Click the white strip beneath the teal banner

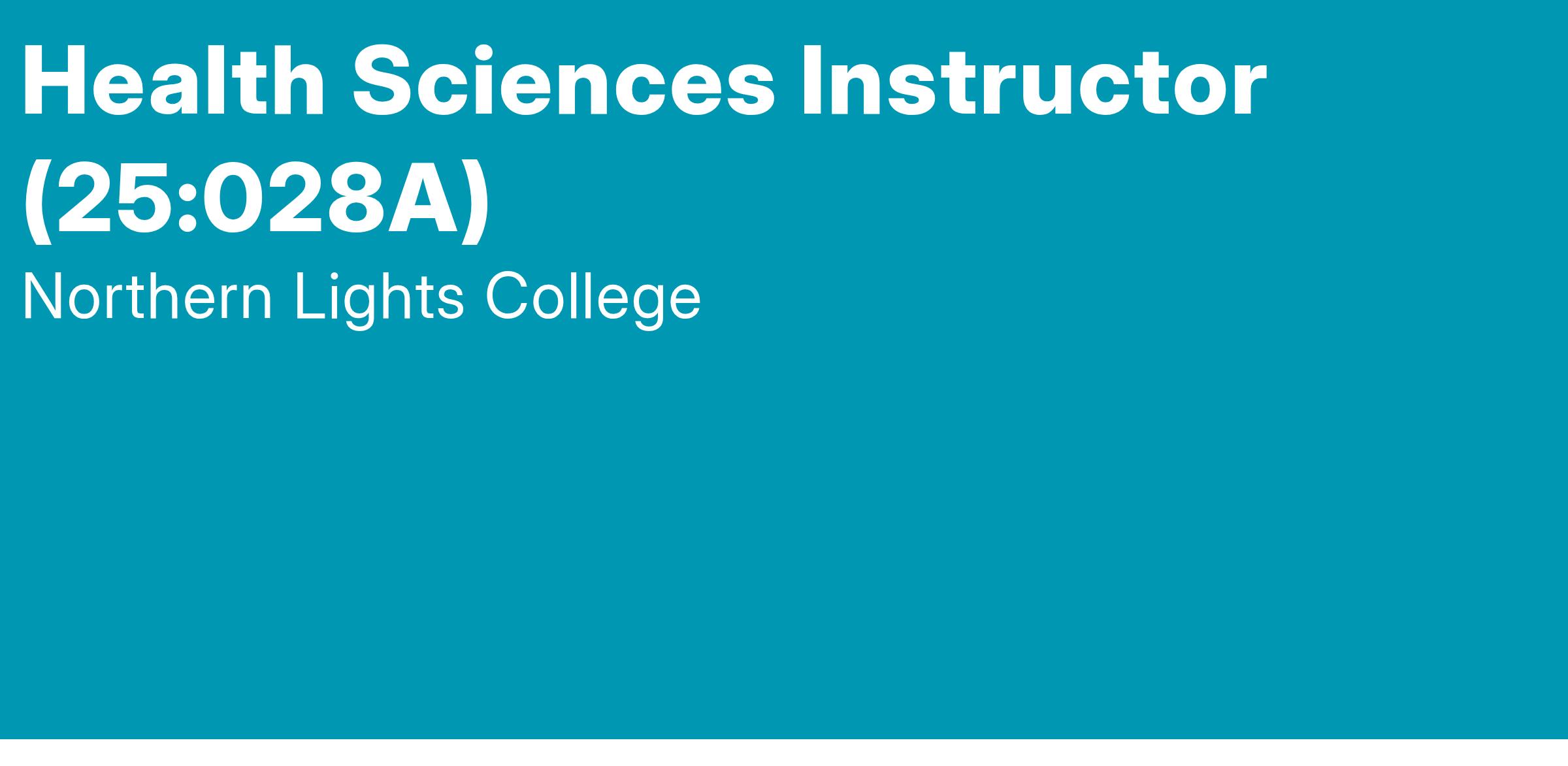pyautogui.click(x=784, y=753)
